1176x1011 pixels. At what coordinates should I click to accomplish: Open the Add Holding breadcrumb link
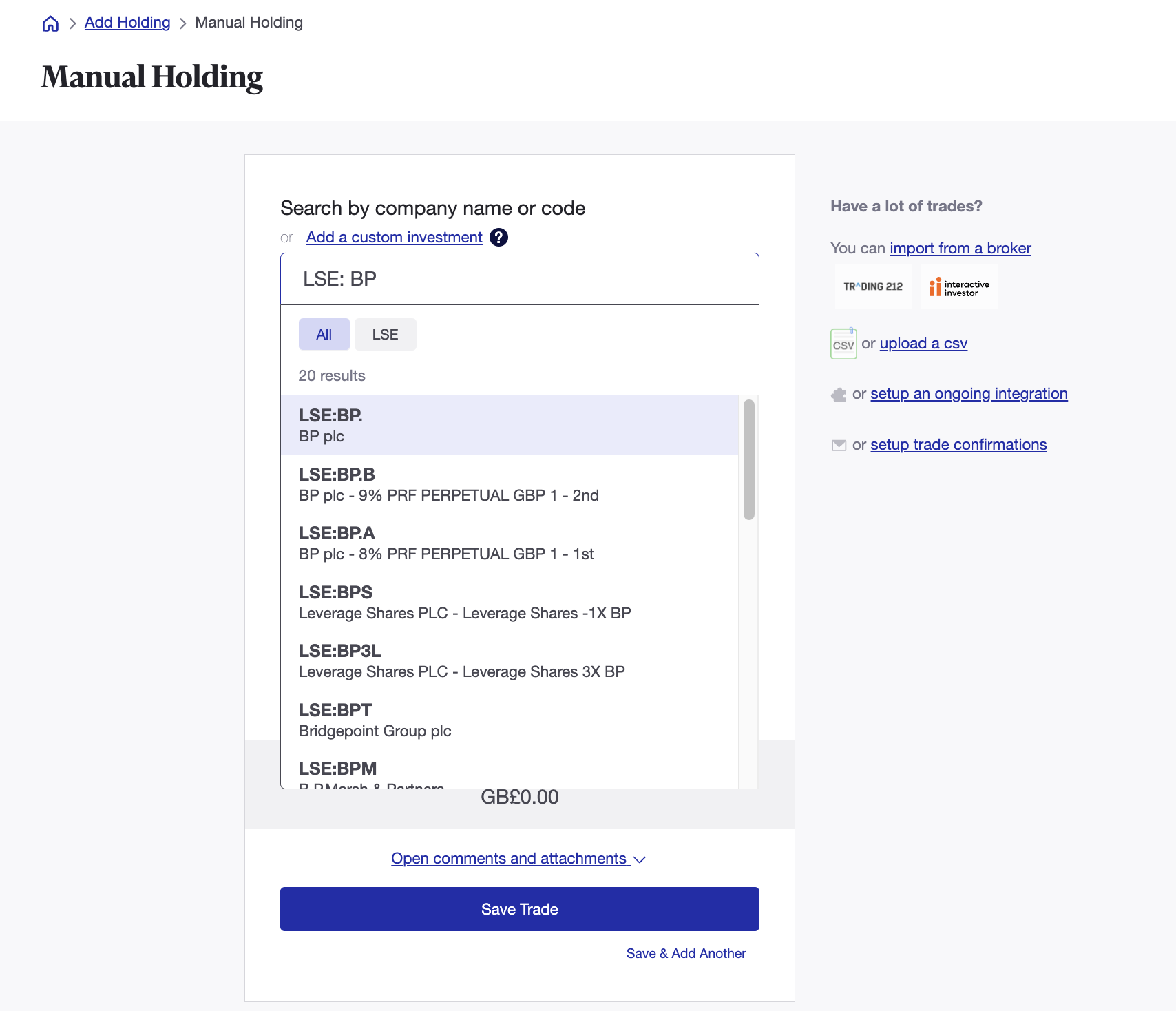pyautogui.click(x=127, y=23)
